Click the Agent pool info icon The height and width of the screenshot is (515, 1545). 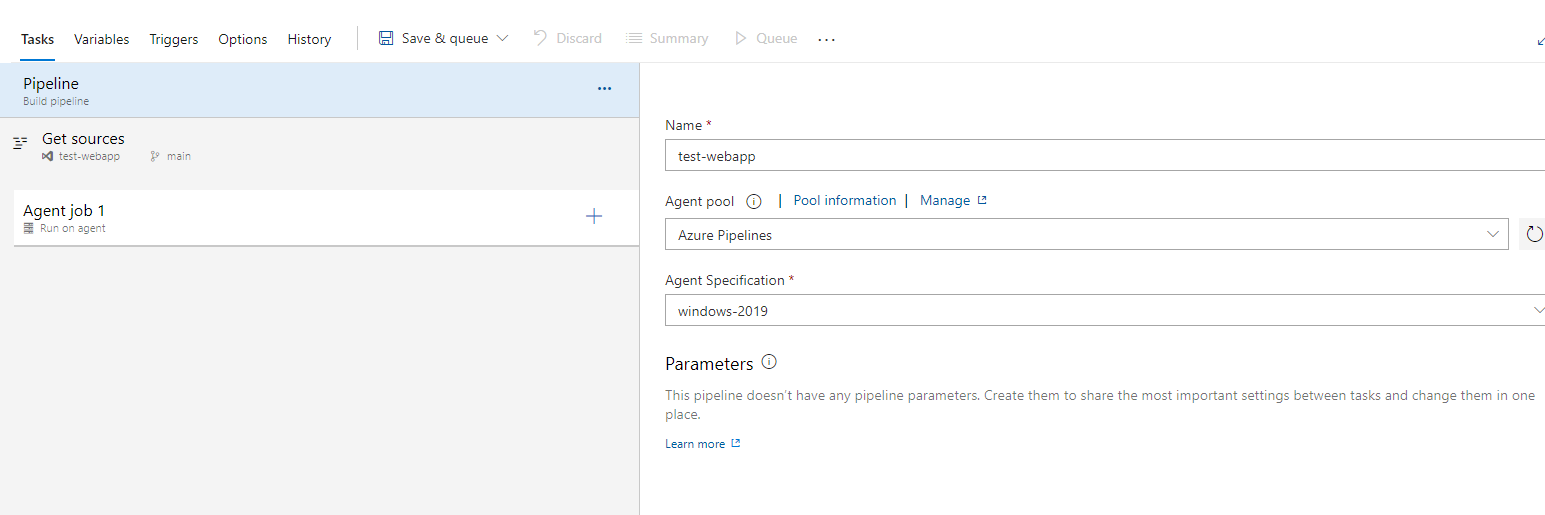coord(754,201)
